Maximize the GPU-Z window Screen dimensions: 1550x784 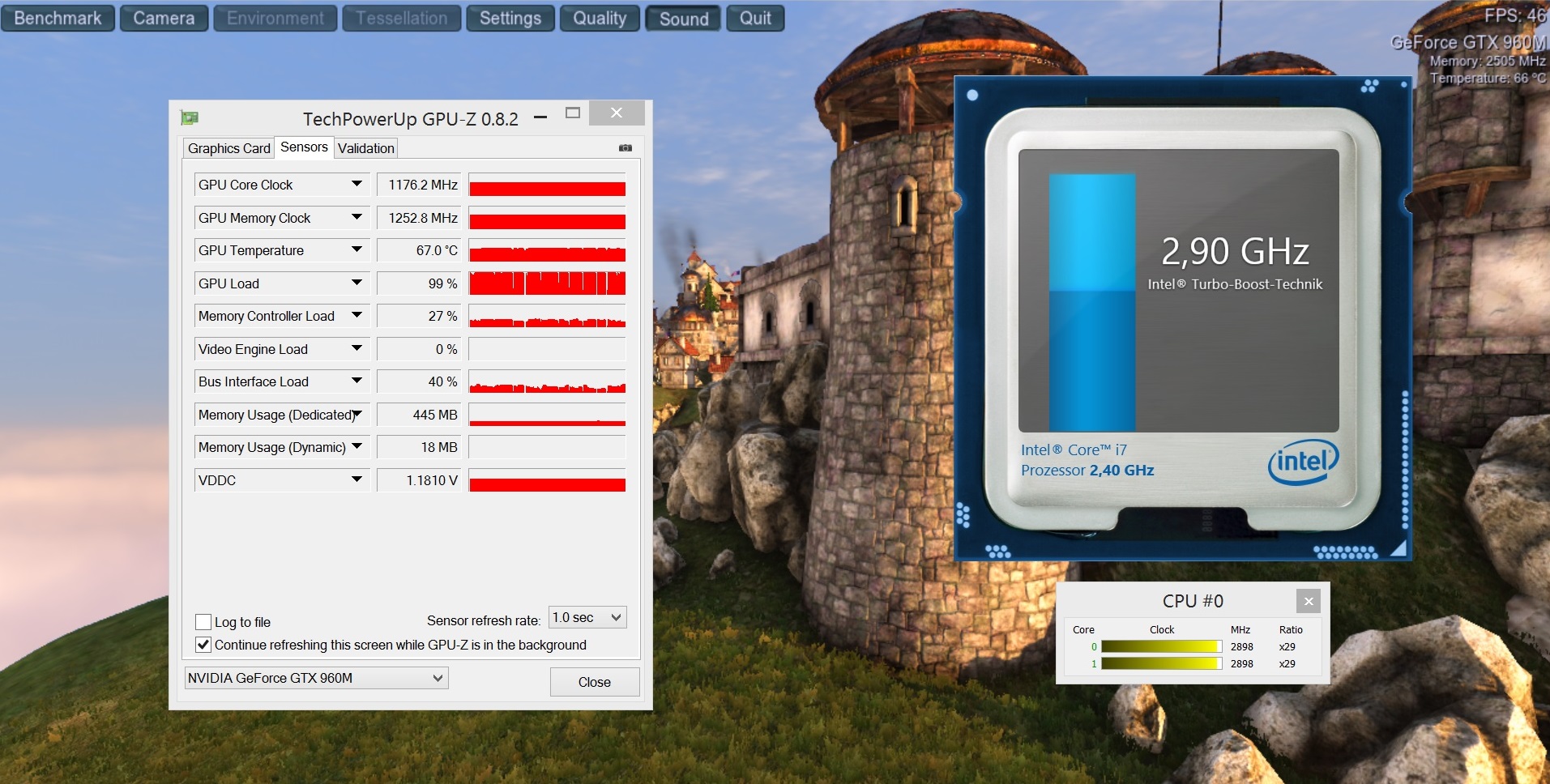pos(573,113)
